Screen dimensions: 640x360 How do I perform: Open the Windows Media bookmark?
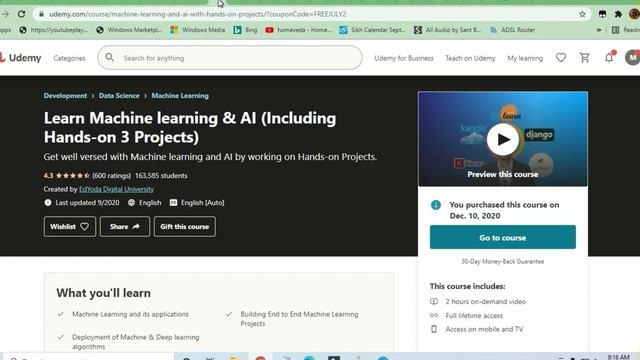pyautogui.click(x=198, y=30)
